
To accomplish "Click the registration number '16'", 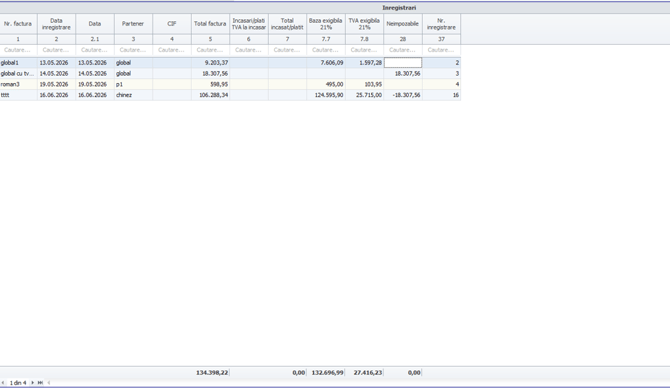I will click(x=456, y=95).
